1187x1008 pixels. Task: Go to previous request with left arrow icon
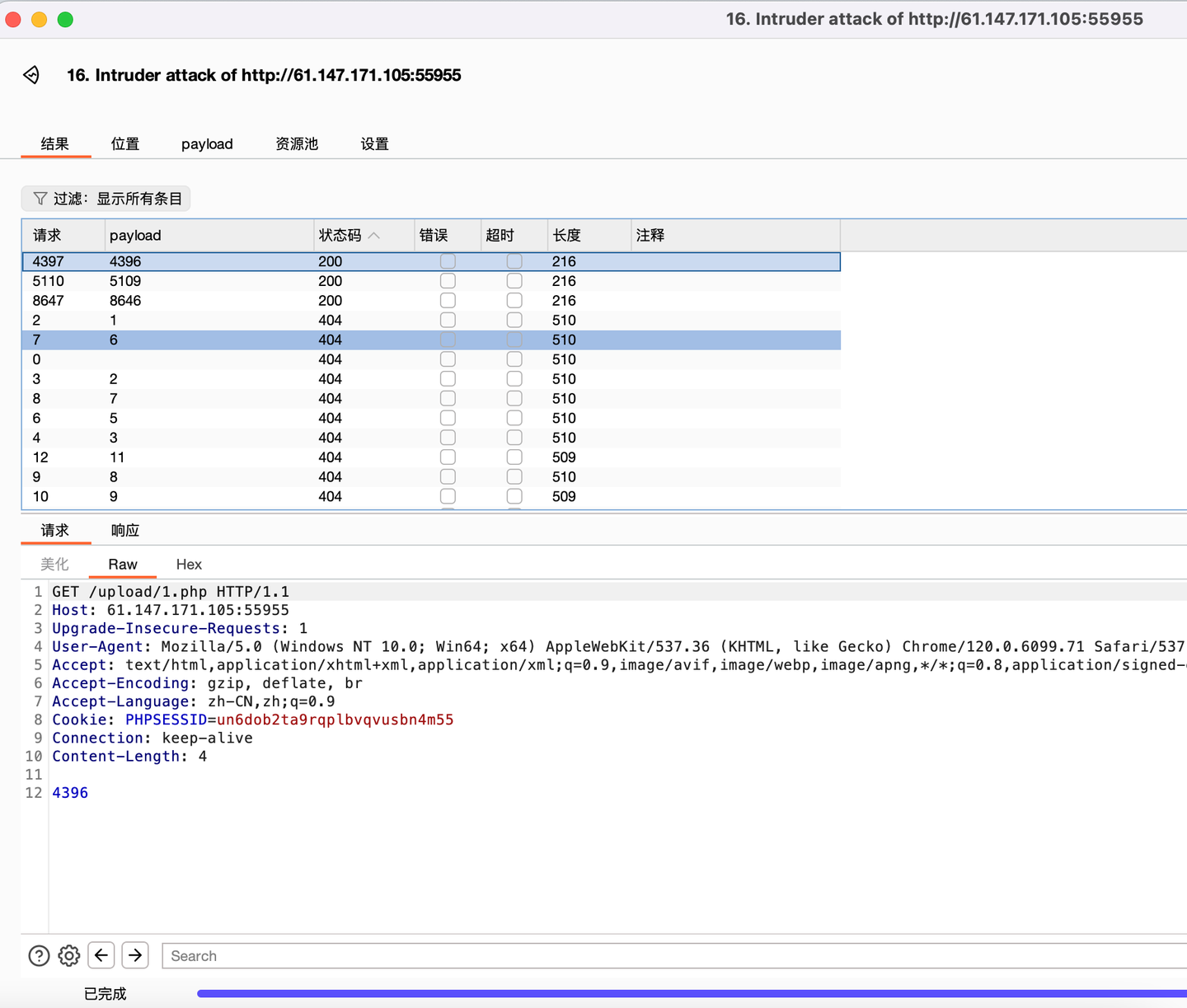coord(101,955)
